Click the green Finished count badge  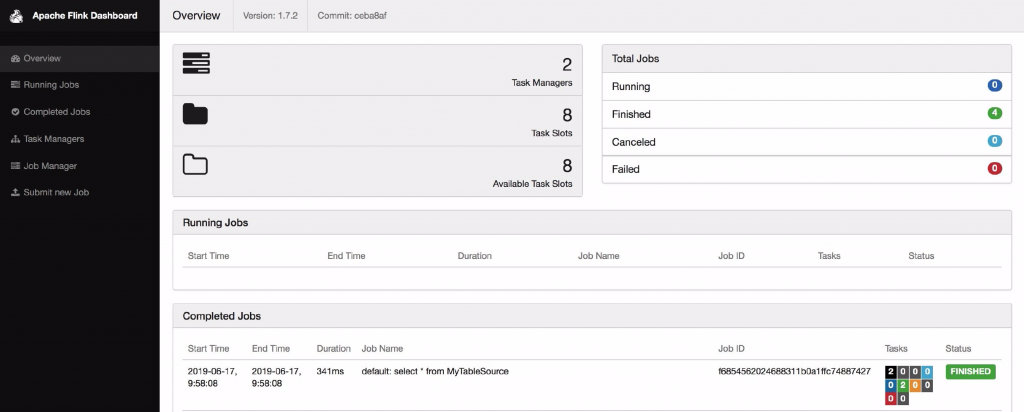[x=995, y=114]
